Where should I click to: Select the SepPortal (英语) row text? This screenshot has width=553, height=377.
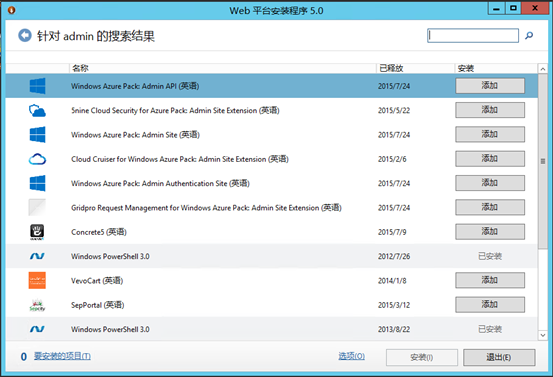point(98,305)
